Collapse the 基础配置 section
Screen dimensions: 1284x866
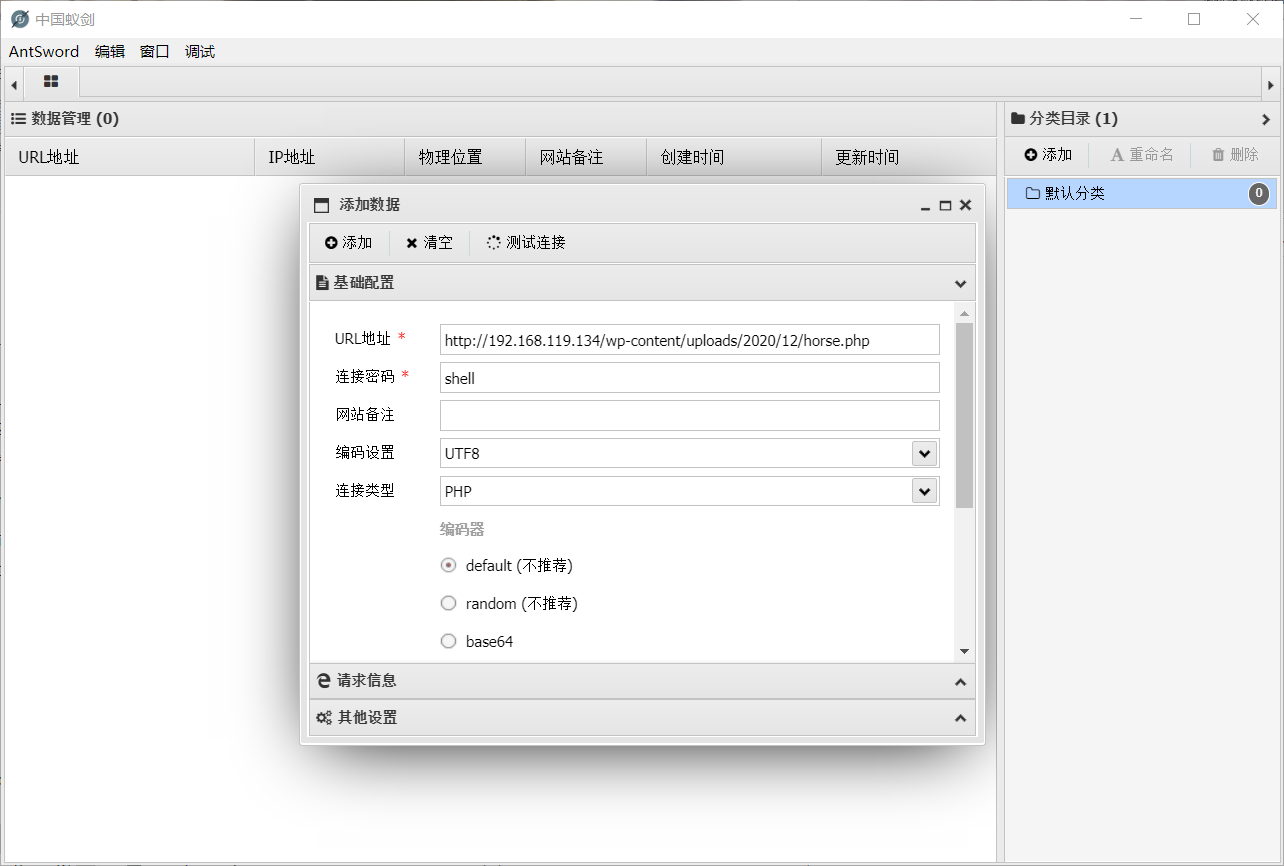pyautogui.click(x=960, y=284)
